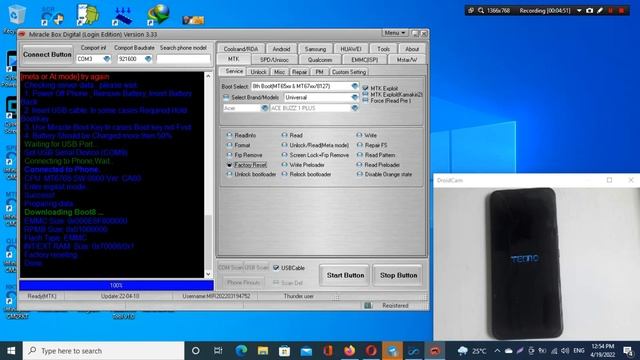Open the Recycle Bin desktop icon

pyautogui.click(x=16, y=15)
